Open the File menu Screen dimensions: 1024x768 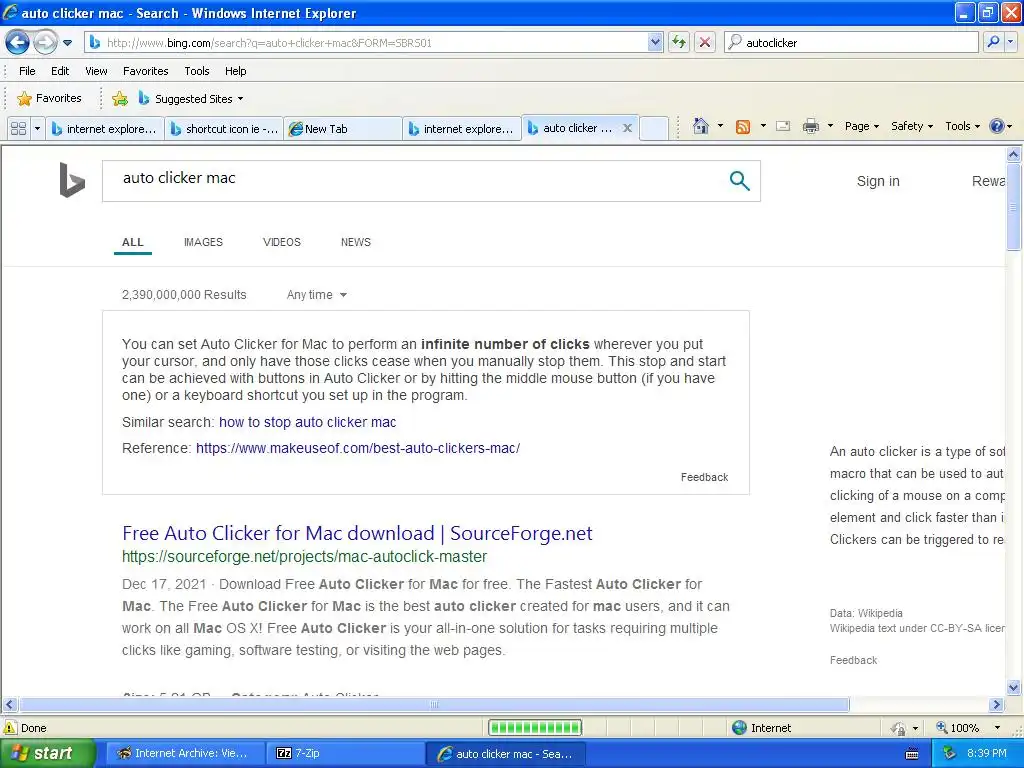(27, 71)
